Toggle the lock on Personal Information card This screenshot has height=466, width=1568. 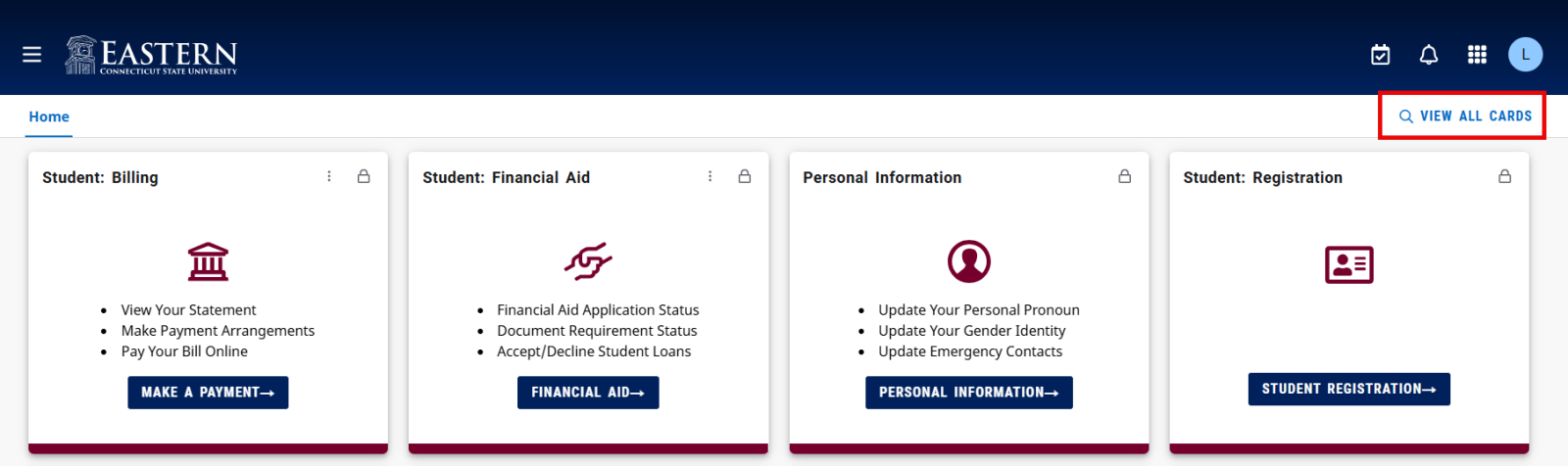point(1125,177)
